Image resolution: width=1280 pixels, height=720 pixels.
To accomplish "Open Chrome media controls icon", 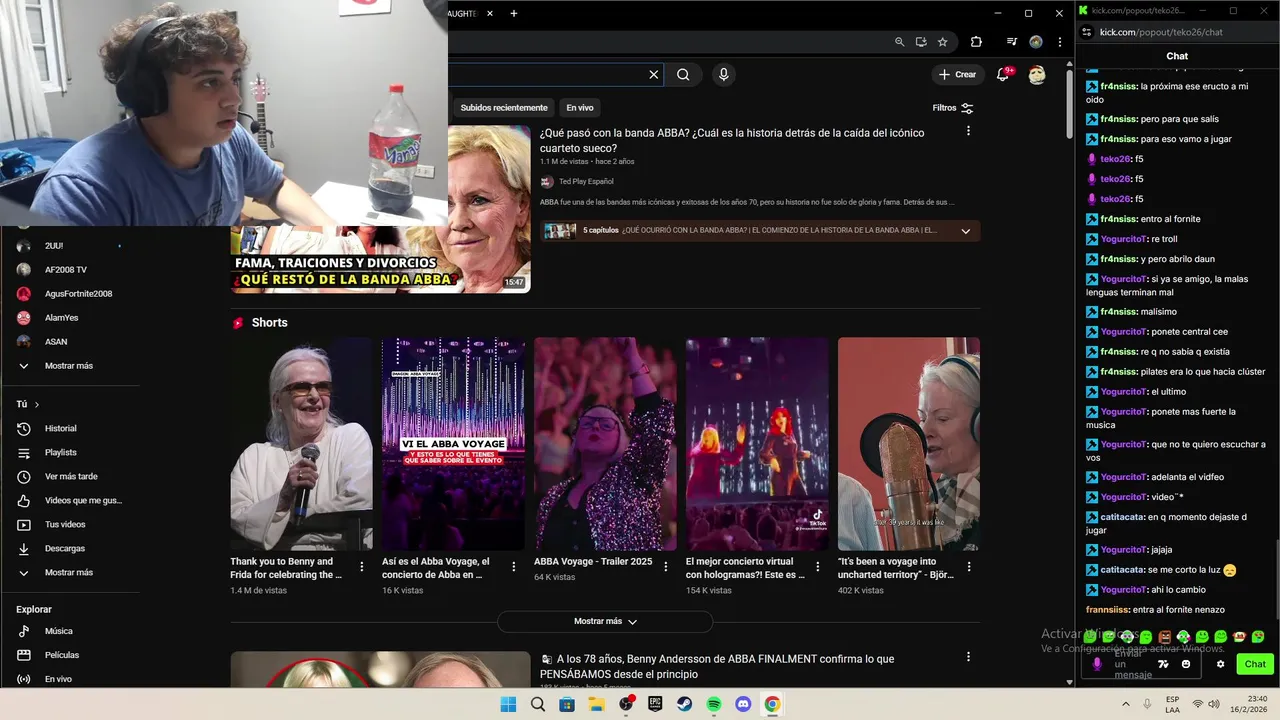I will coord(1012,42).
